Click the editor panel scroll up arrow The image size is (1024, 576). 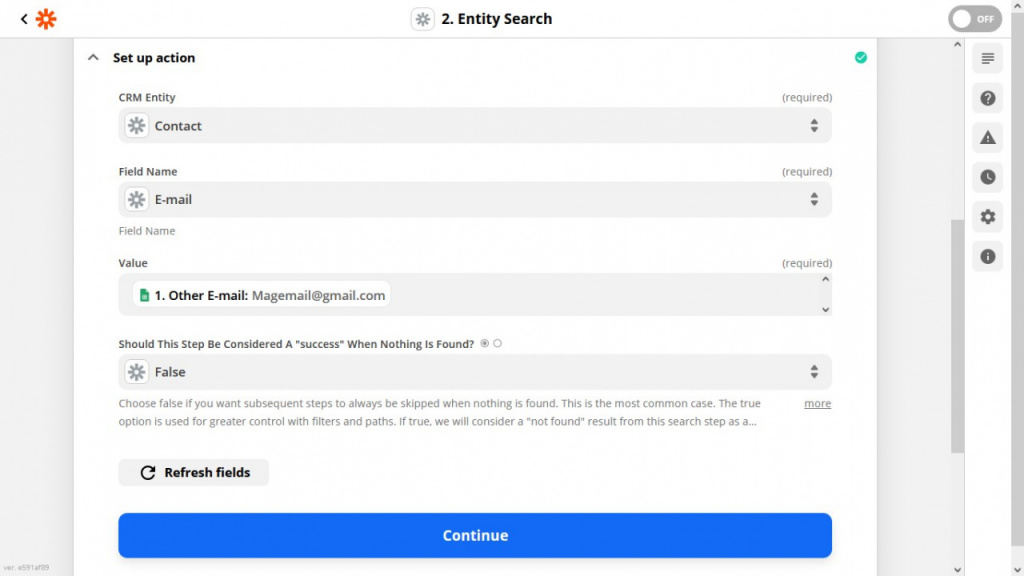tap(957, 44)
